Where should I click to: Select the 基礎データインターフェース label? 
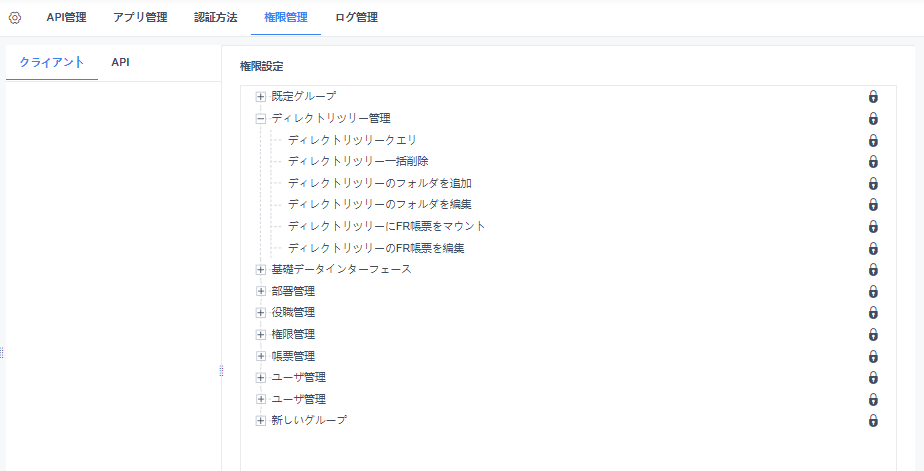point(341,269)
